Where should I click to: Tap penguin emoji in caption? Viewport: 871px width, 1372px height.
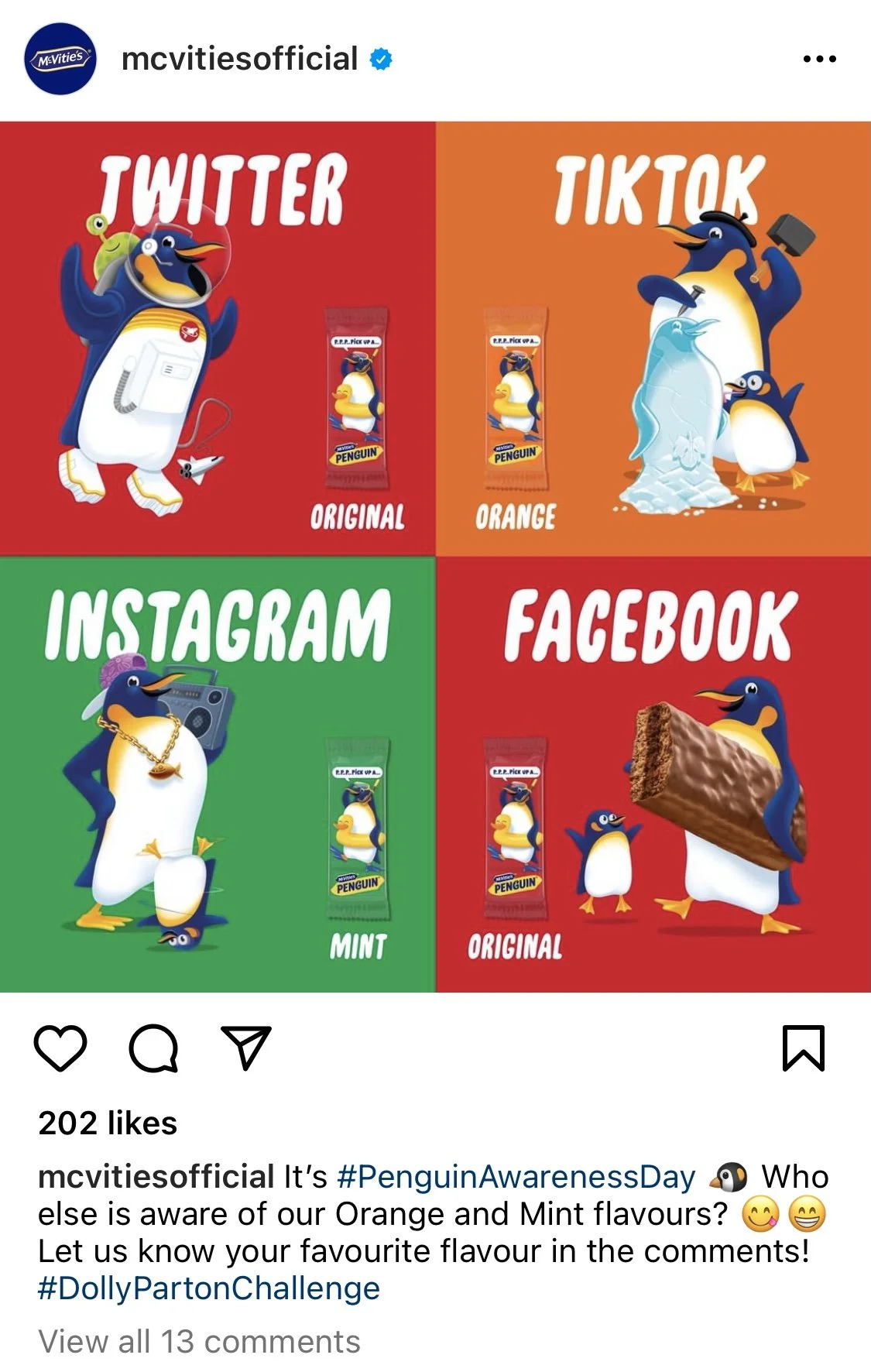[729, 1177]
